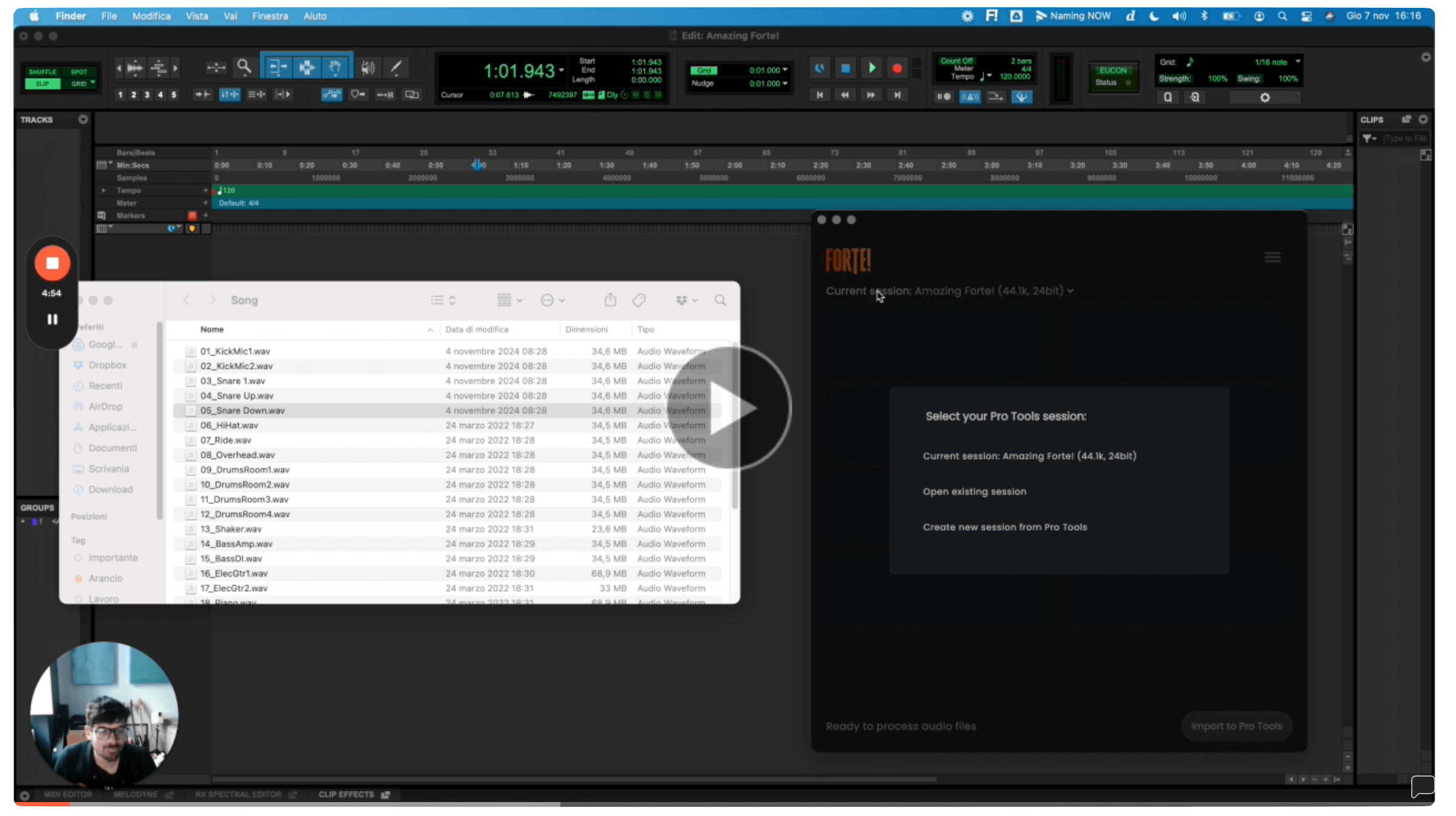1456x816 pixels.
Task: Open Aiuto menu
Action: (315, 16)
